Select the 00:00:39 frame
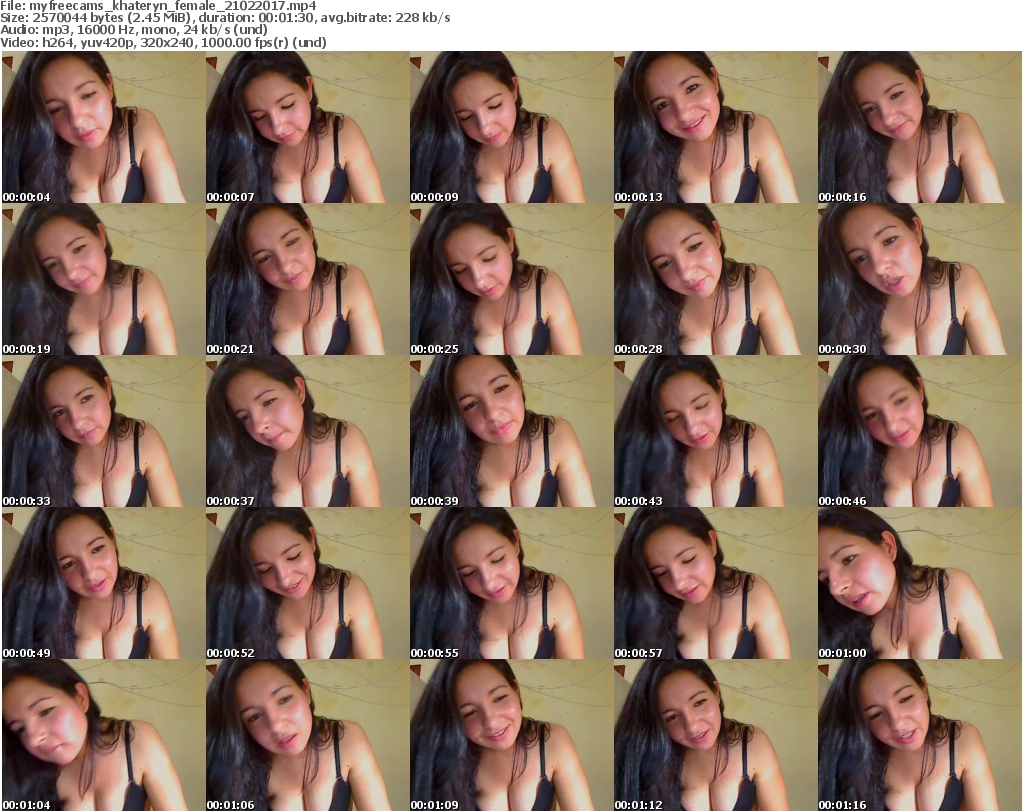1024x811 pixels. tap(511, 432)
